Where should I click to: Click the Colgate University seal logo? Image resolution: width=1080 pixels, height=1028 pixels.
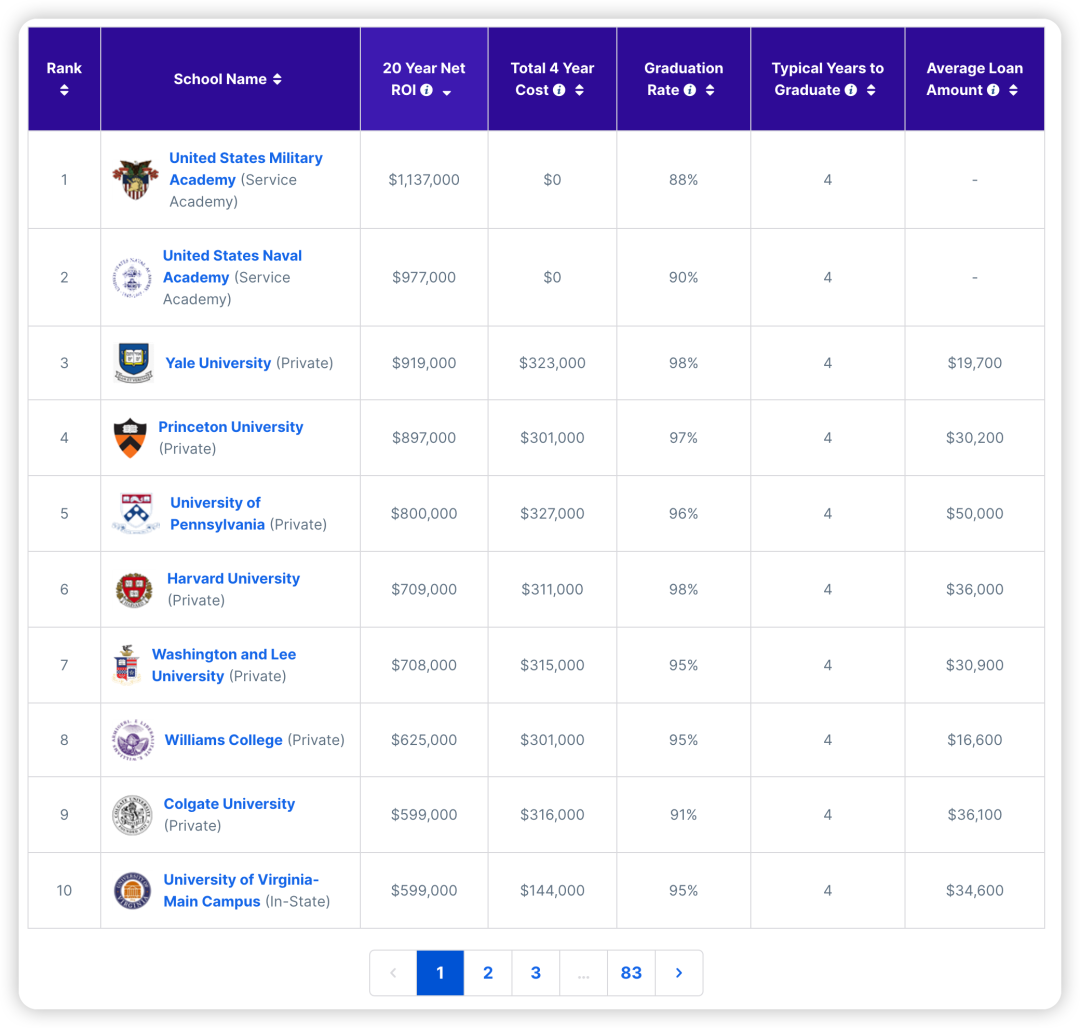pos(132,815)
